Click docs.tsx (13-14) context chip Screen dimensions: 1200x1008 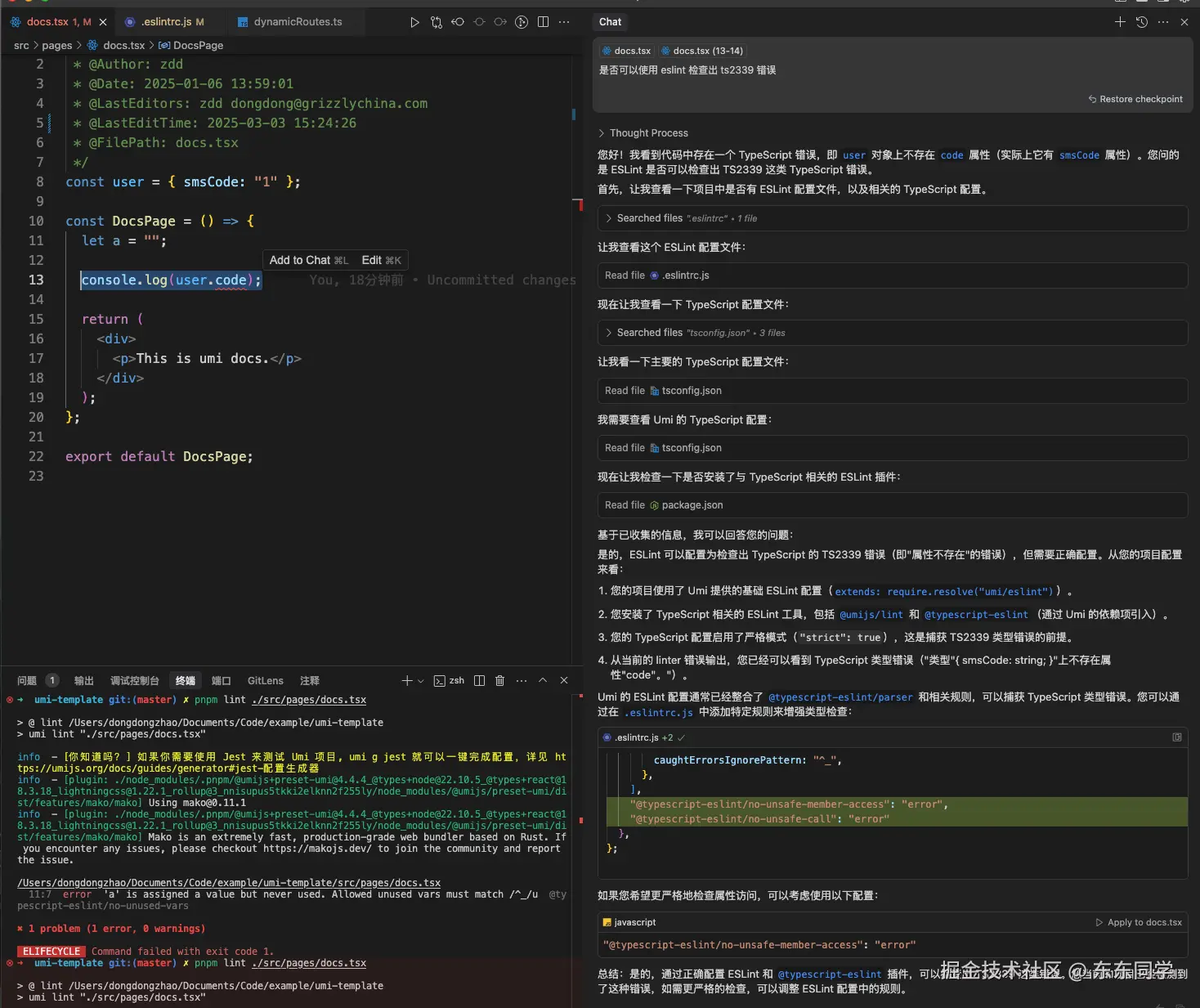coord(702,51)
